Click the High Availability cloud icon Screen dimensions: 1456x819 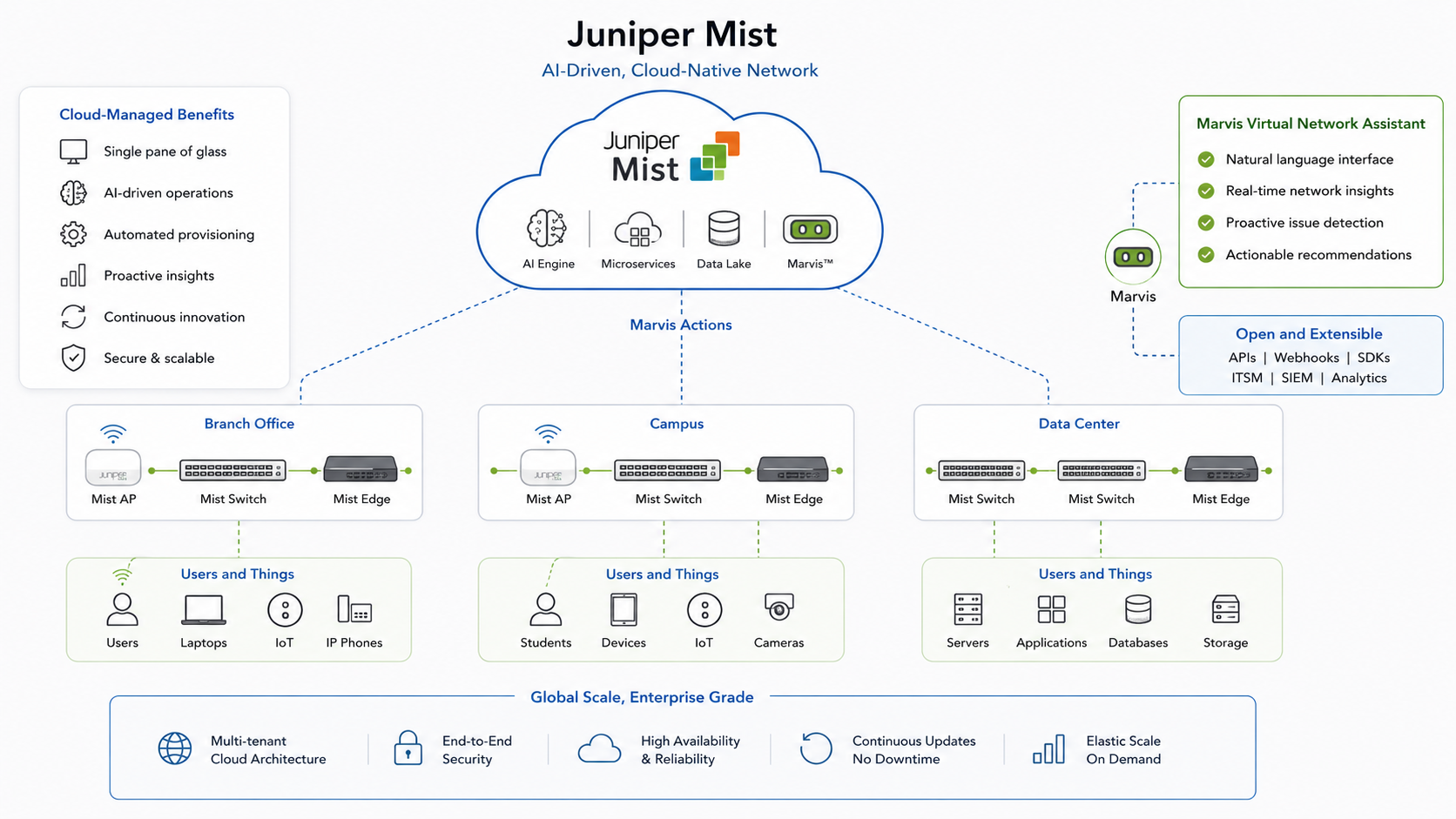[x=599, y=749]
